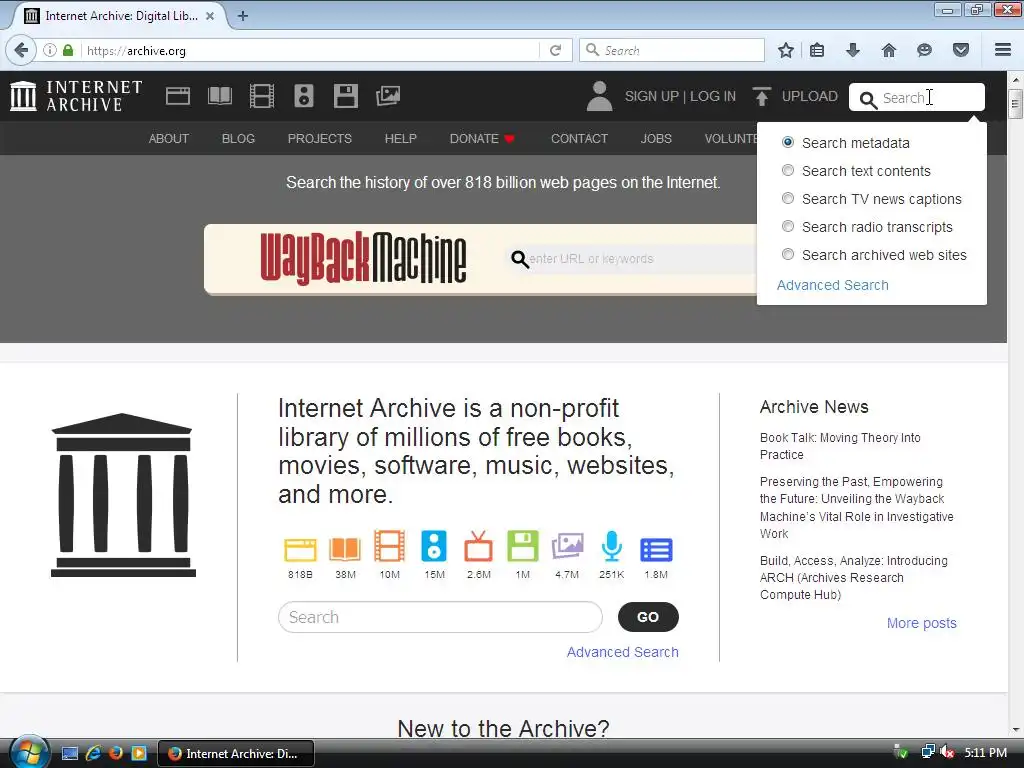
Task: Click the Pocket icon in toolbar
Action: (x=961, y=50)
